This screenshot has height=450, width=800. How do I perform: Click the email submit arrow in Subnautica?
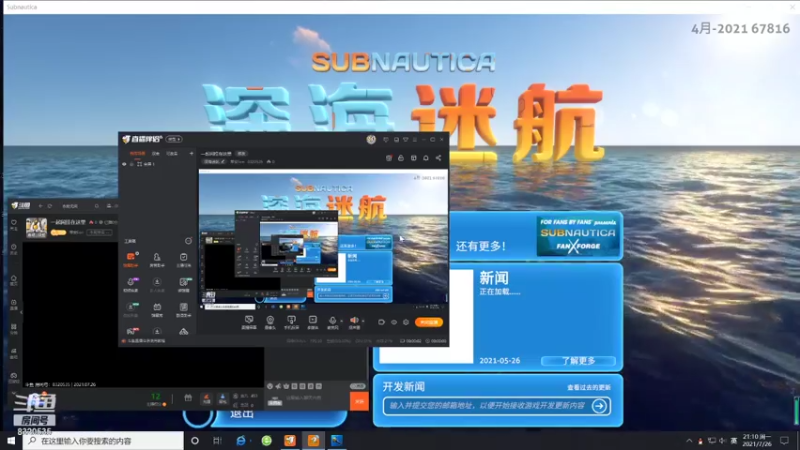[599, 406]
